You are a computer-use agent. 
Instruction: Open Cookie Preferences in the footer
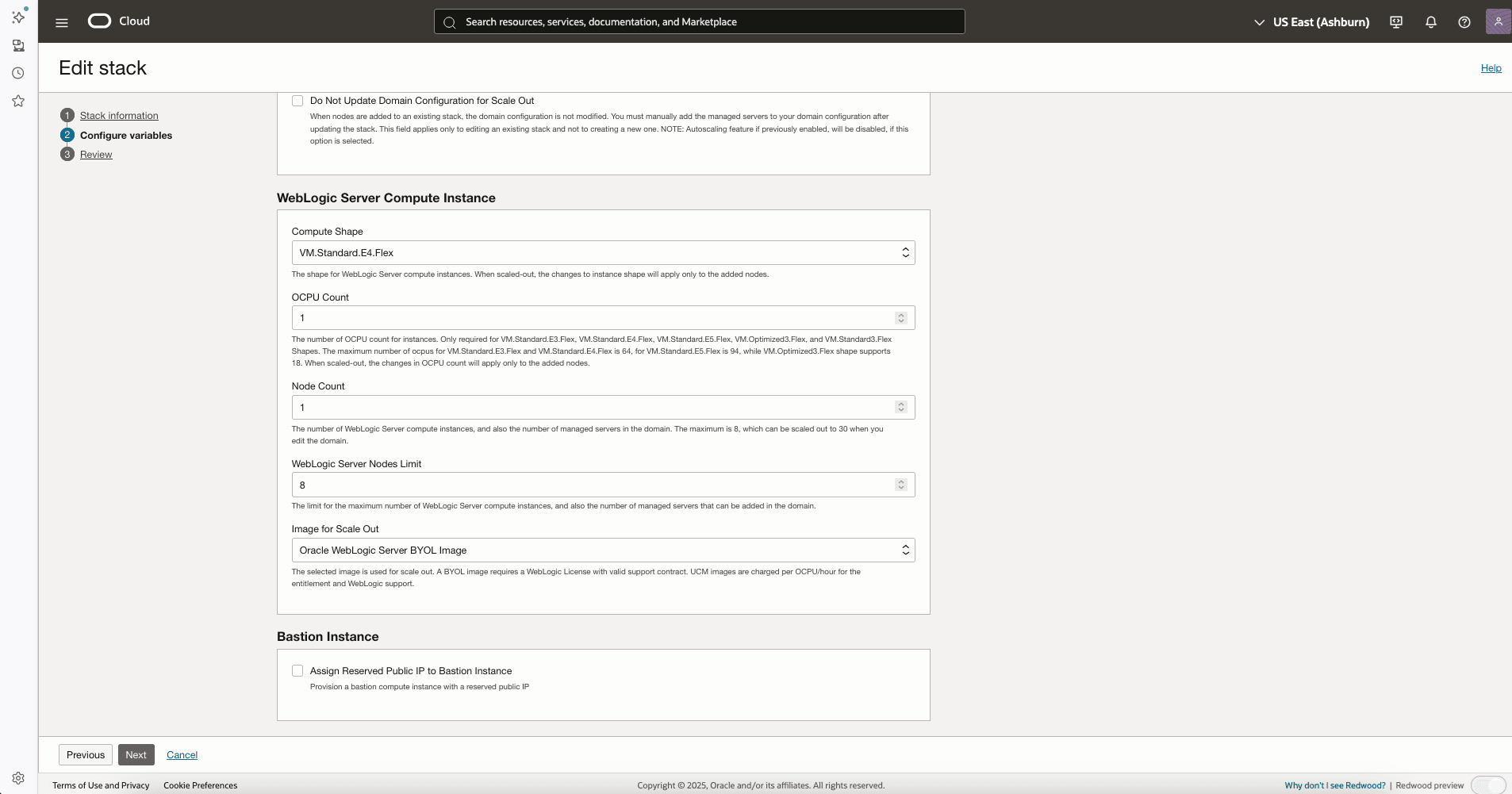(200, 785)
